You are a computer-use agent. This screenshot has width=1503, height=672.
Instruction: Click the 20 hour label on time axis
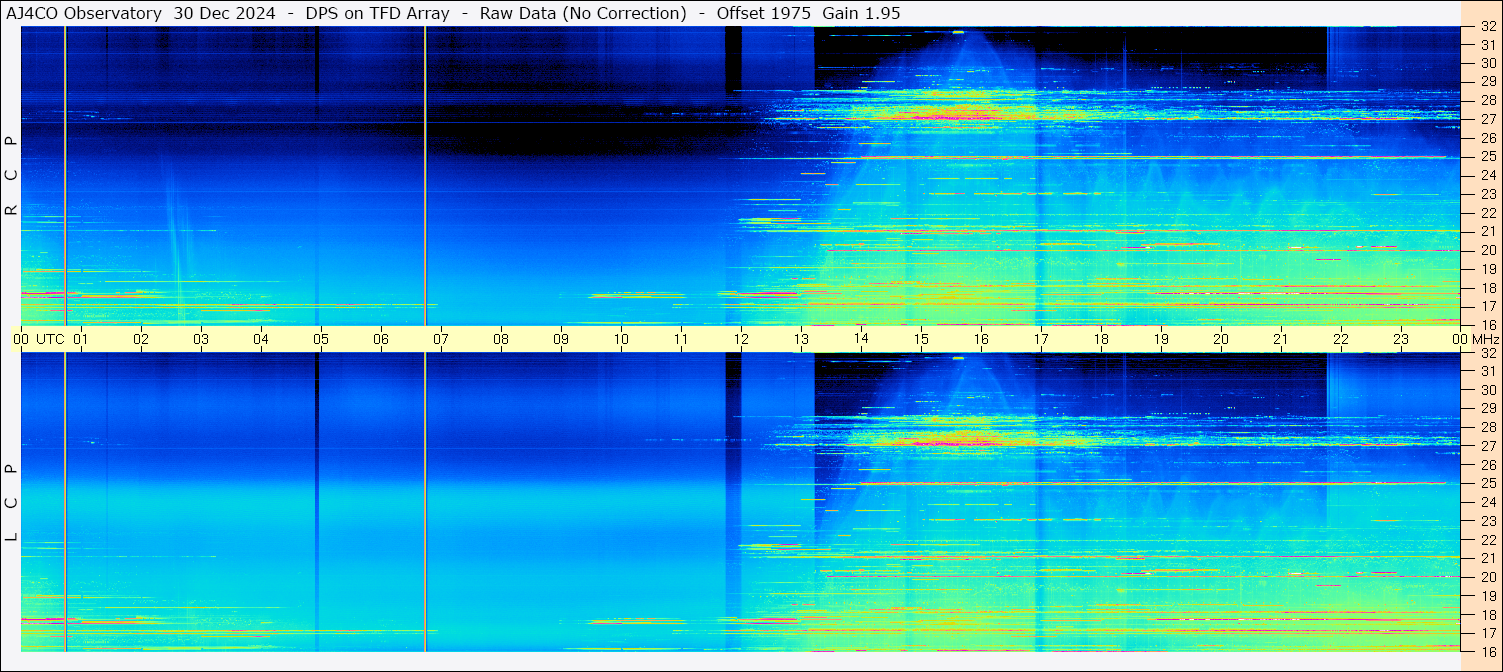[x=1221, y=339]
